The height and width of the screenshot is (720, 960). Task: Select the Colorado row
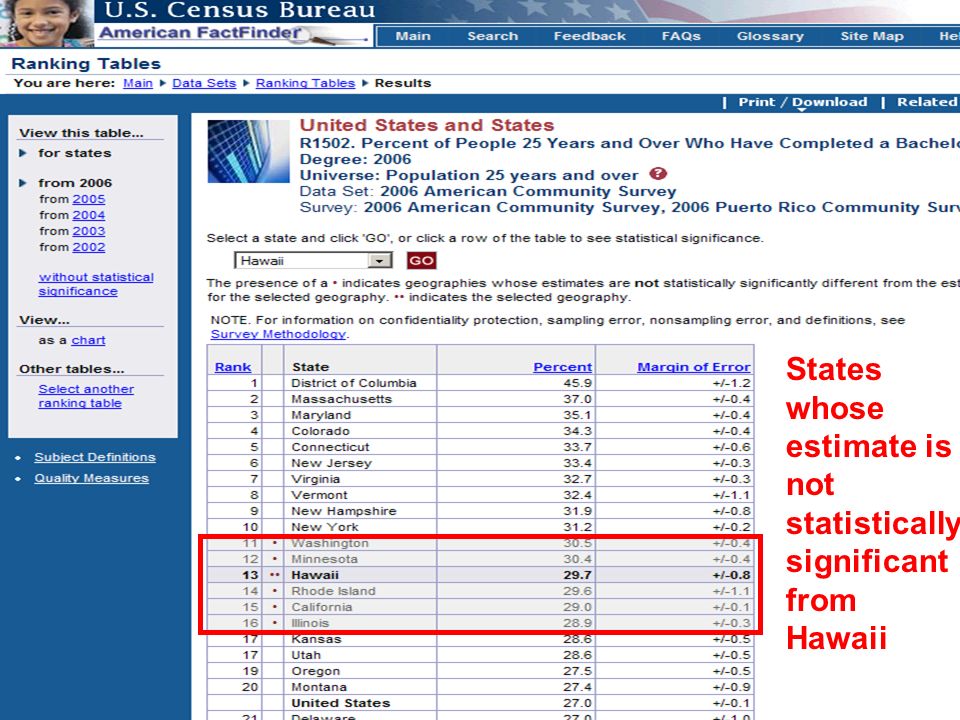tap(481, 431)
